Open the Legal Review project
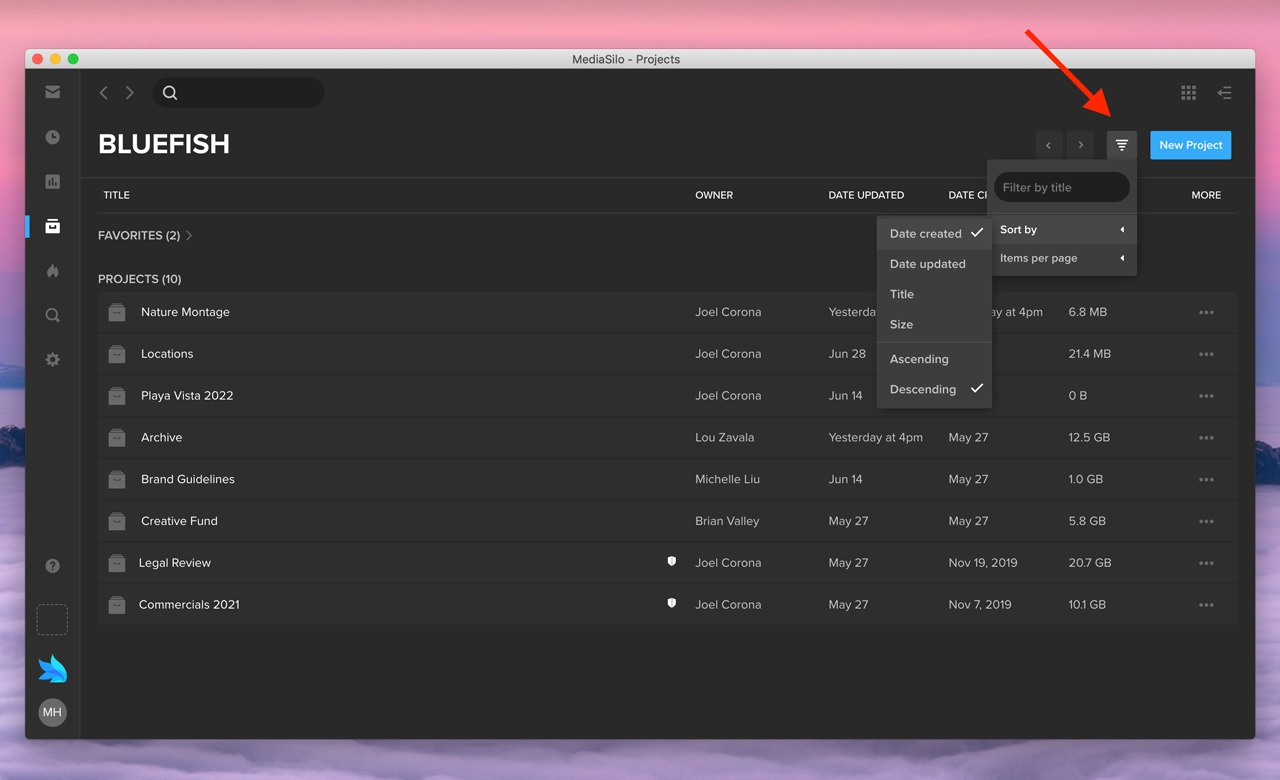Screen dimensions: 1280x780 (175, 563)
